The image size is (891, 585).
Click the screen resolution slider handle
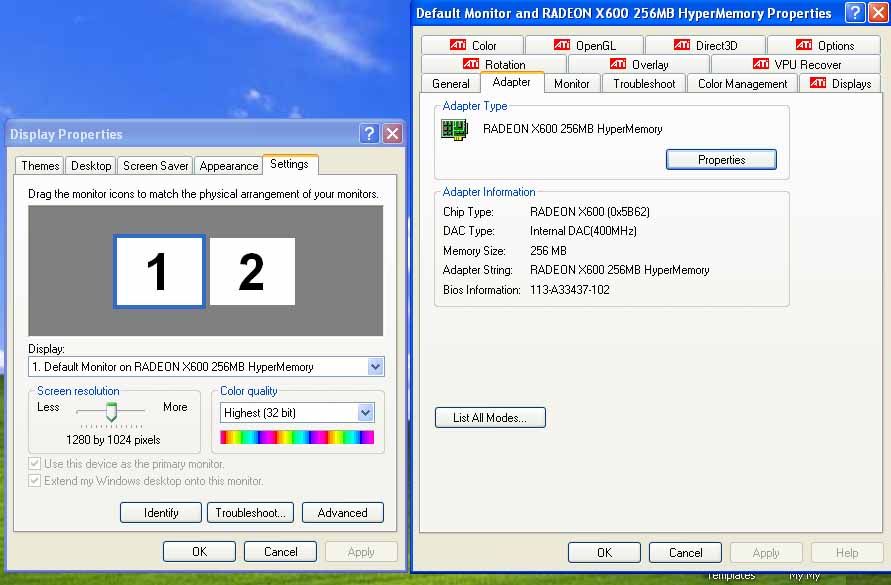point(111,412)
